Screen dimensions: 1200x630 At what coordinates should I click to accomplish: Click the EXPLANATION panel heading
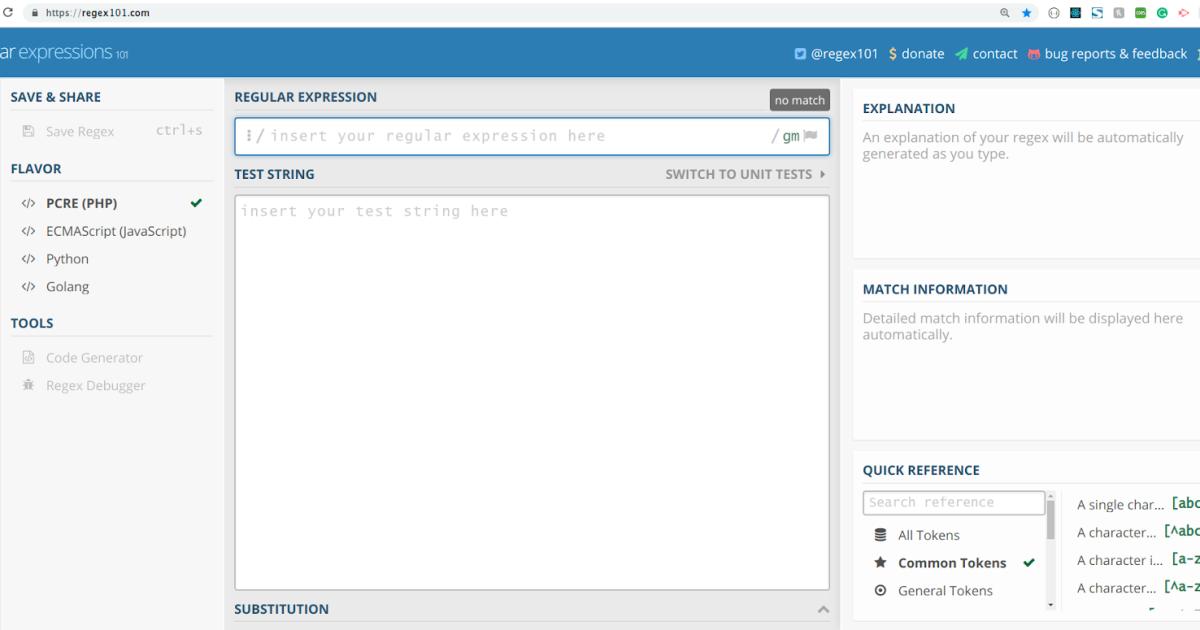click(x=909, y=108)
